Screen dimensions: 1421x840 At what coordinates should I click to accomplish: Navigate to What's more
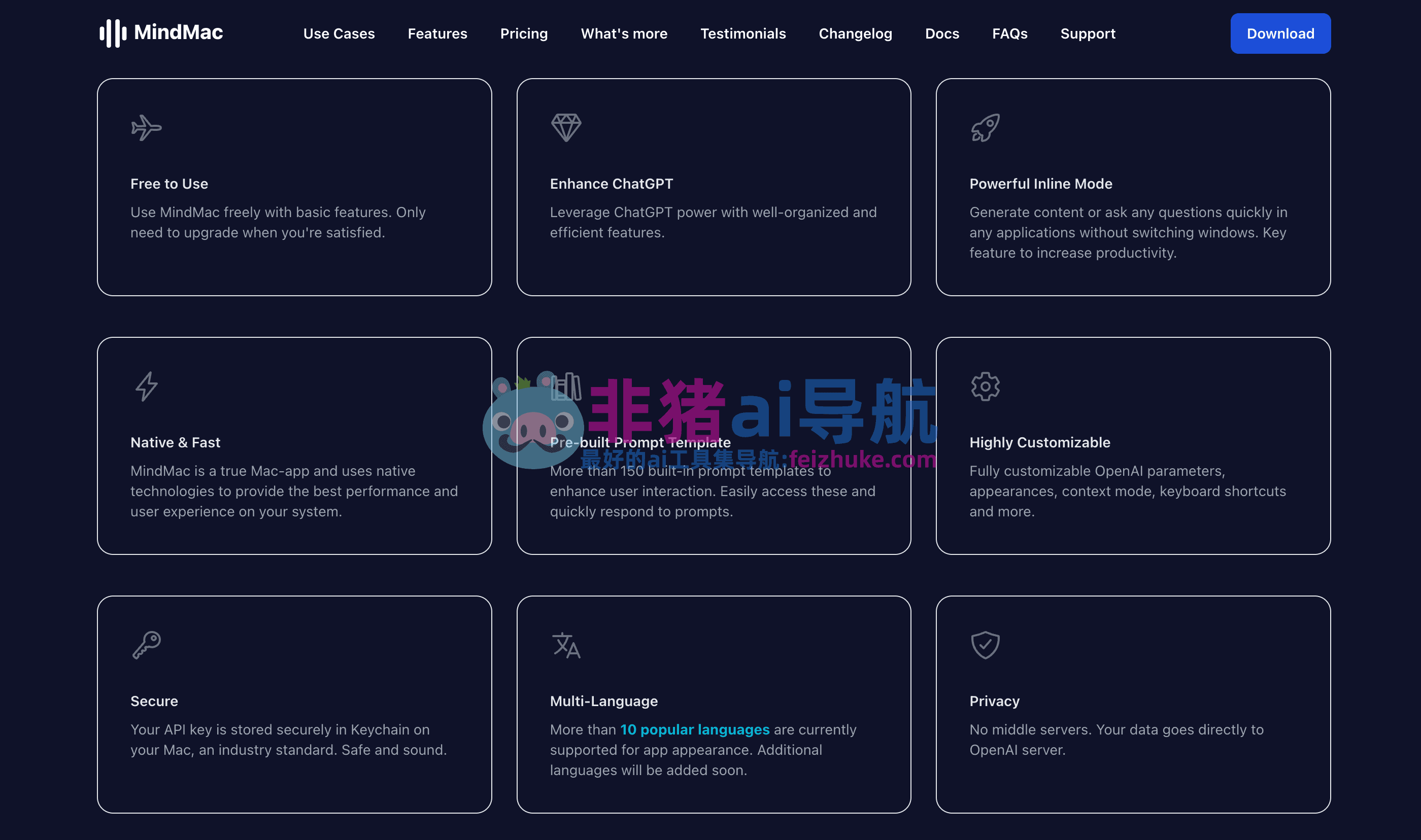point(624,34)
